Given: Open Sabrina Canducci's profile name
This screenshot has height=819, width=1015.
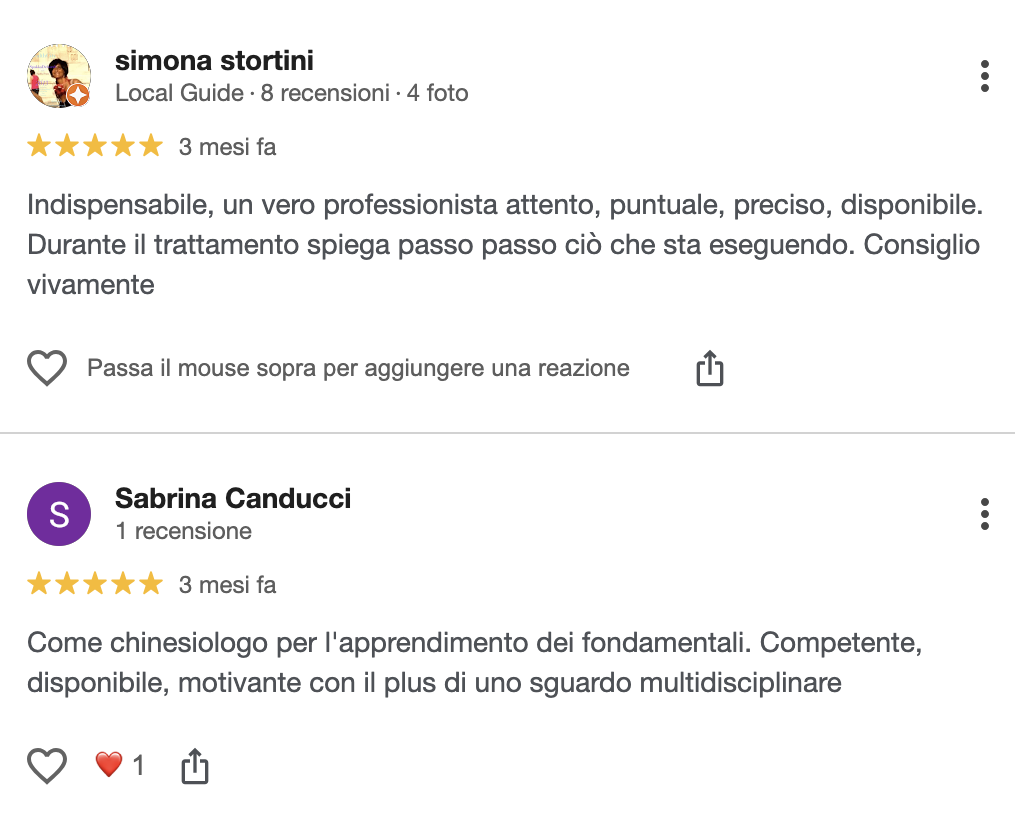Looking at the screenshot, I should [x=233, y=498].
